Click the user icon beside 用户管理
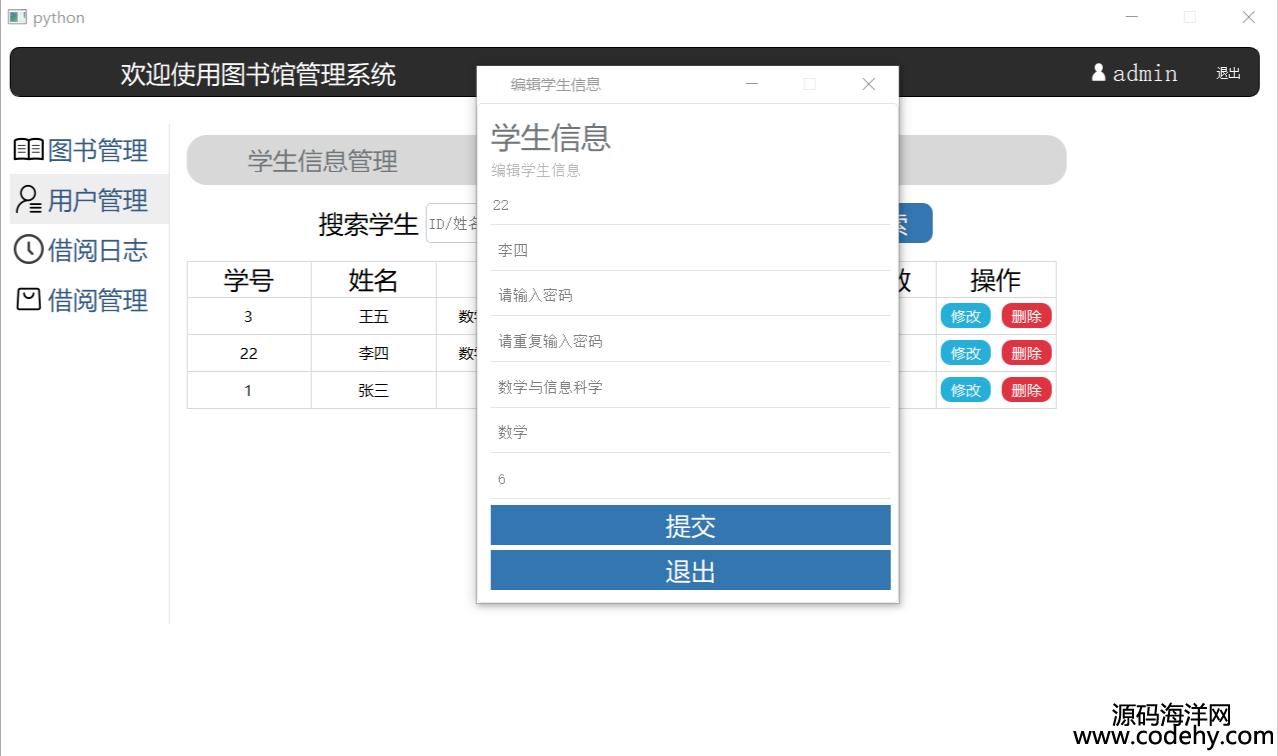This screenshot has height=756, width=1278. click(28, 199)
